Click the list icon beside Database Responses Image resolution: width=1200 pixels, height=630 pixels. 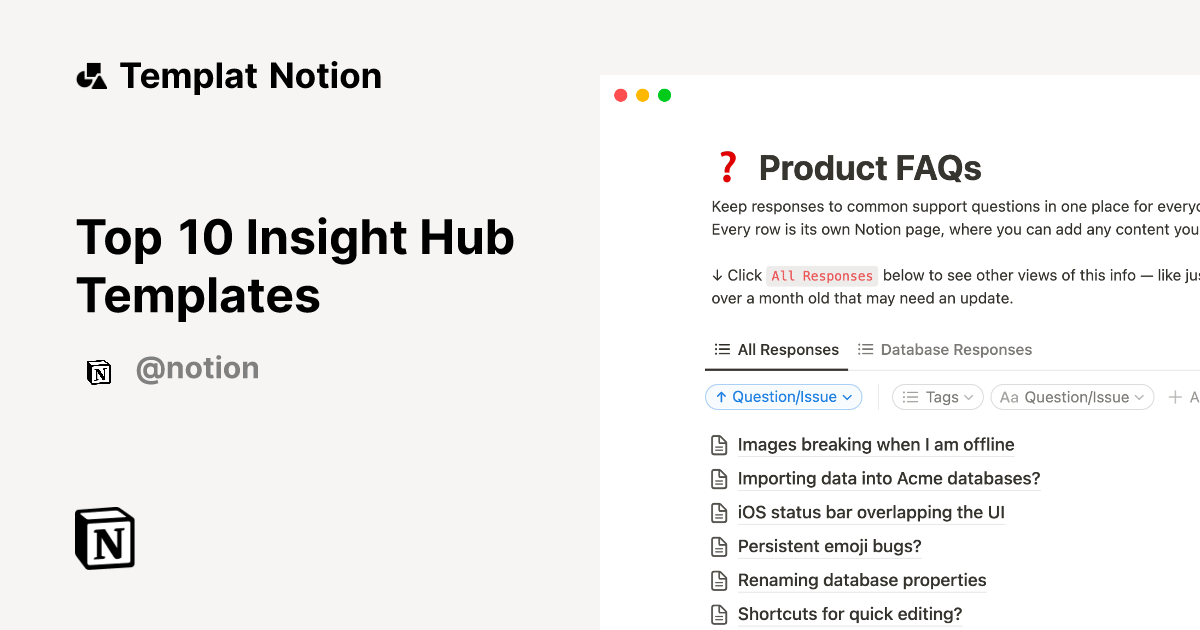(x=866, y=349)
